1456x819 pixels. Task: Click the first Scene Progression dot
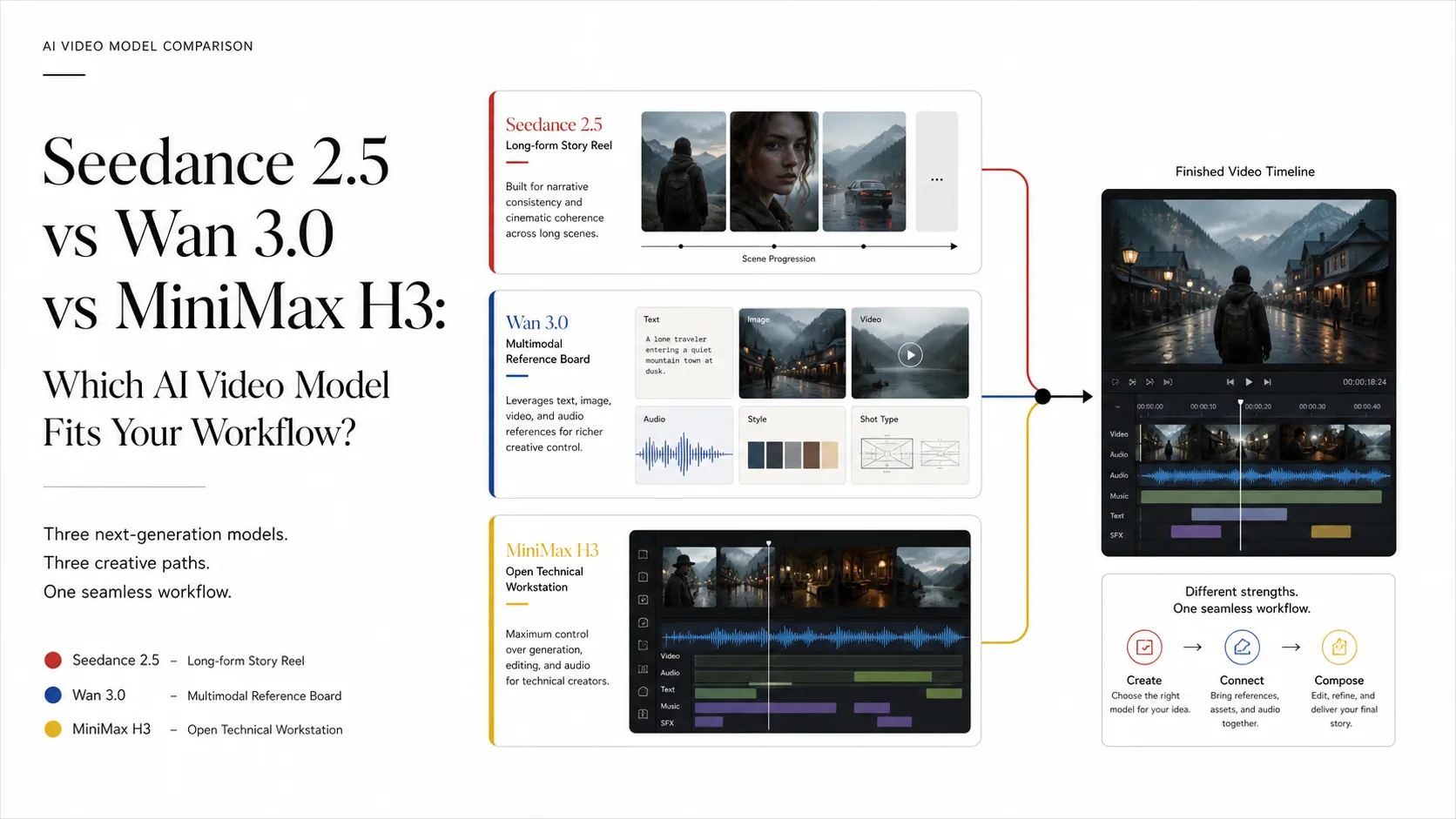coord(681,246)
